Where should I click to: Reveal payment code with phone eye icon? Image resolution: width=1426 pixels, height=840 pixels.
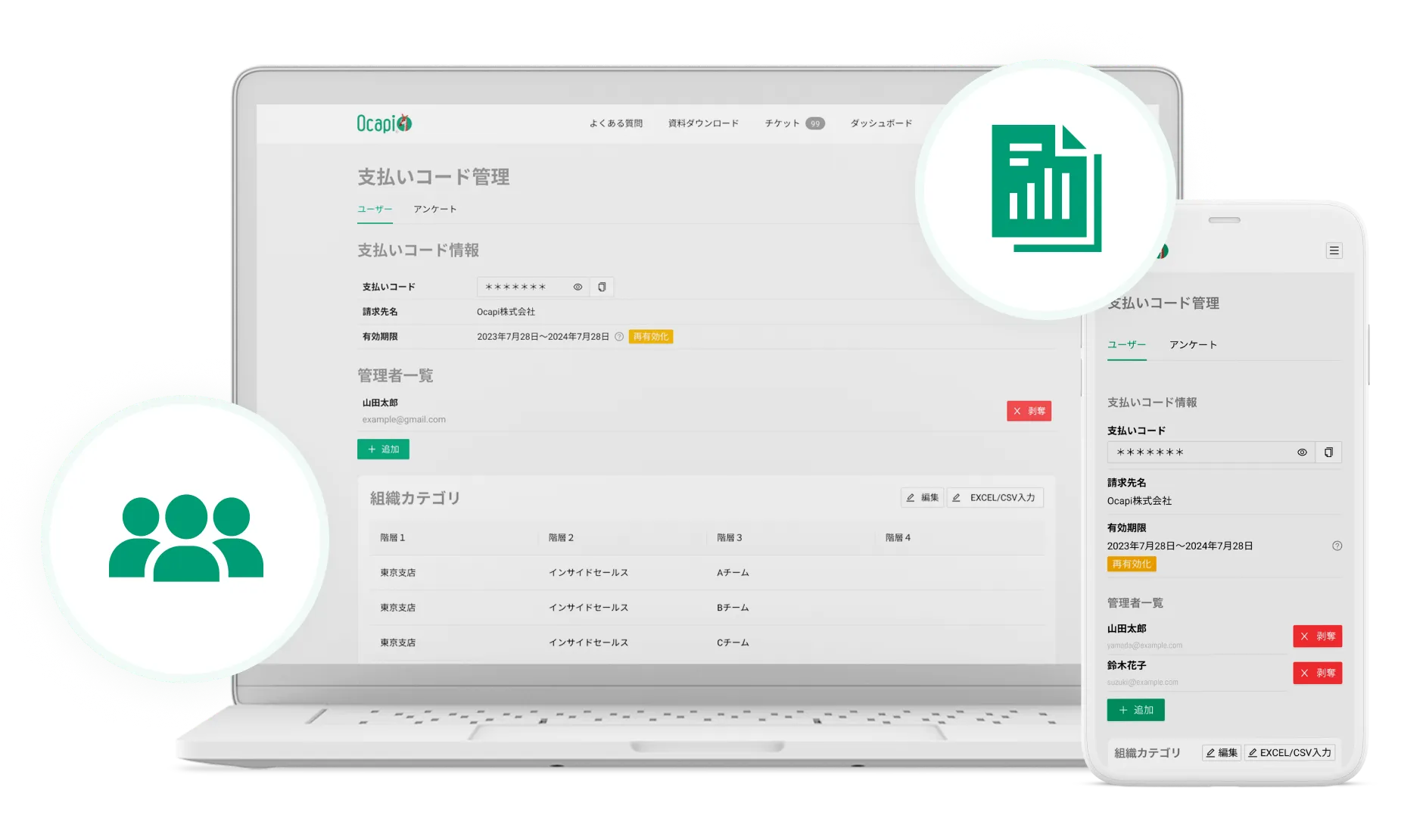pyautogui.click(x=1302, y=453)
